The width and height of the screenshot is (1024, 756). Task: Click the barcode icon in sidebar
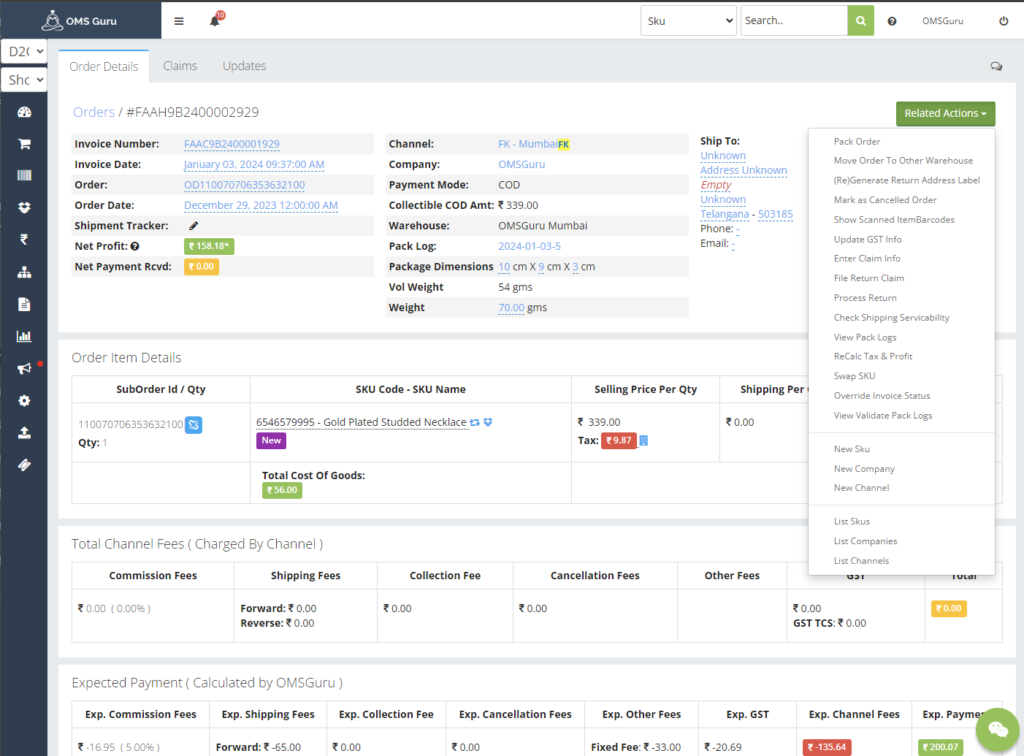coord(24,176)
